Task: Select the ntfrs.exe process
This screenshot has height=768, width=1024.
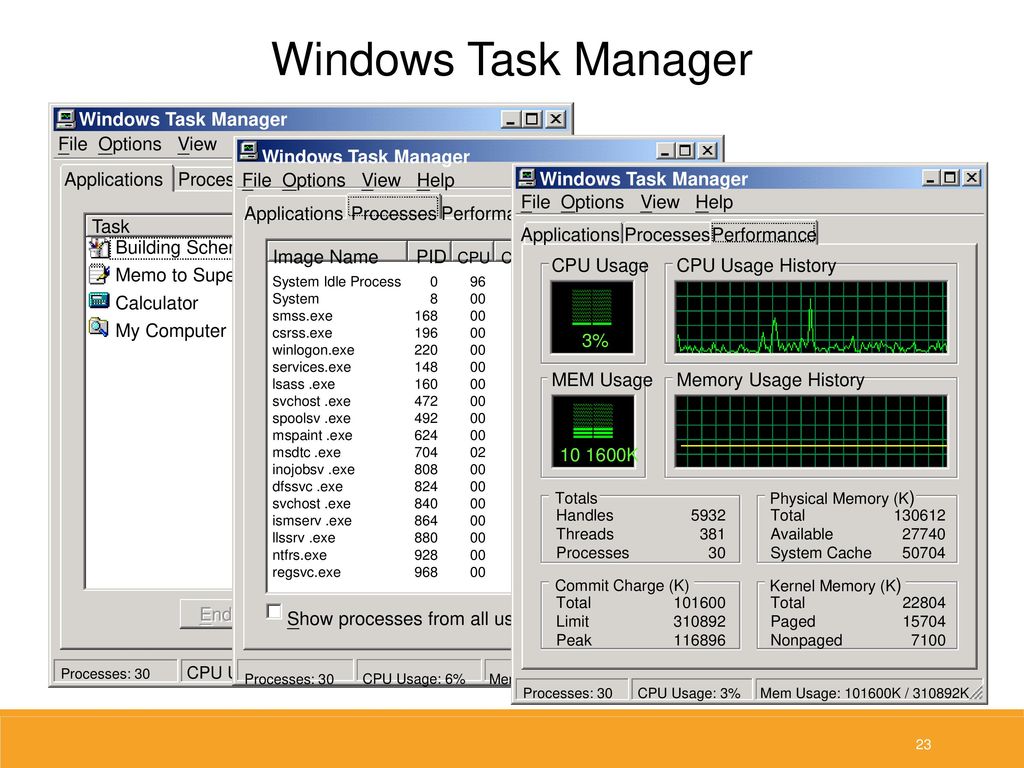Action: (x=388, y=555)
